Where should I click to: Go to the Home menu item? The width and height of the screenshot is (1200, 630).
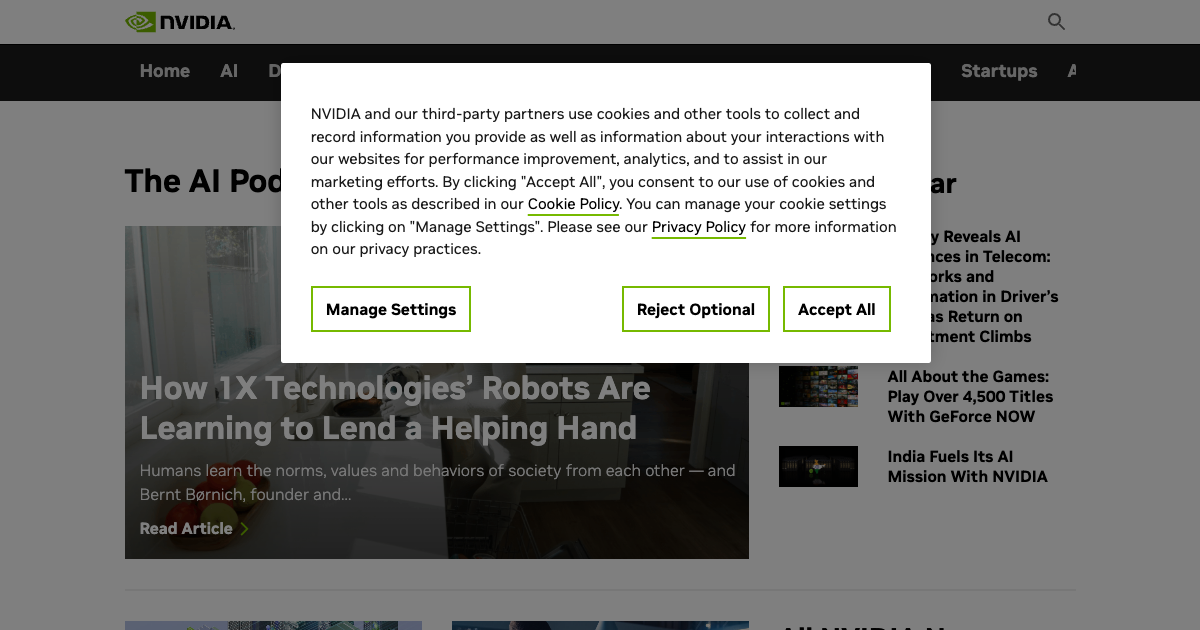coord(165,71)
